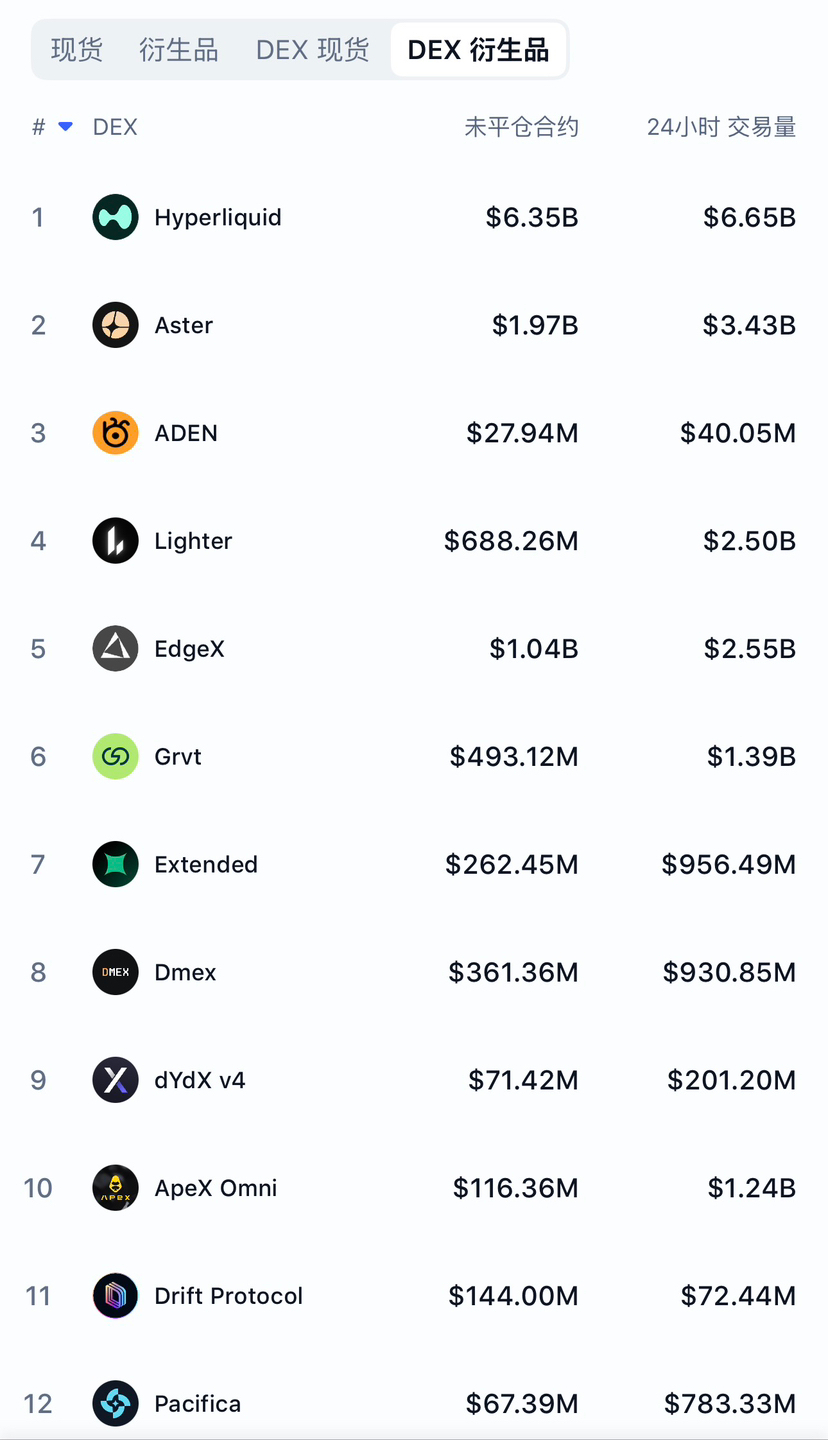Click the orange ADEN logo icon
828x1440 pixels.
point(115,433)
